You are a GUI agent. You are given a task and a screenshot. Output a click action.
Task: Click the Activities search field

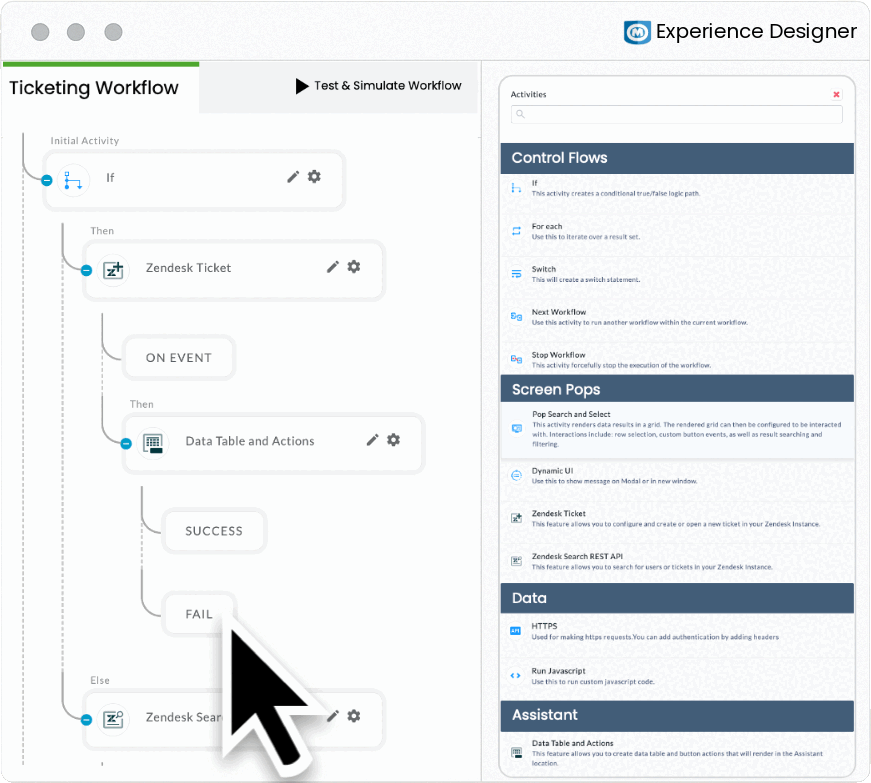tap(676, 114)
